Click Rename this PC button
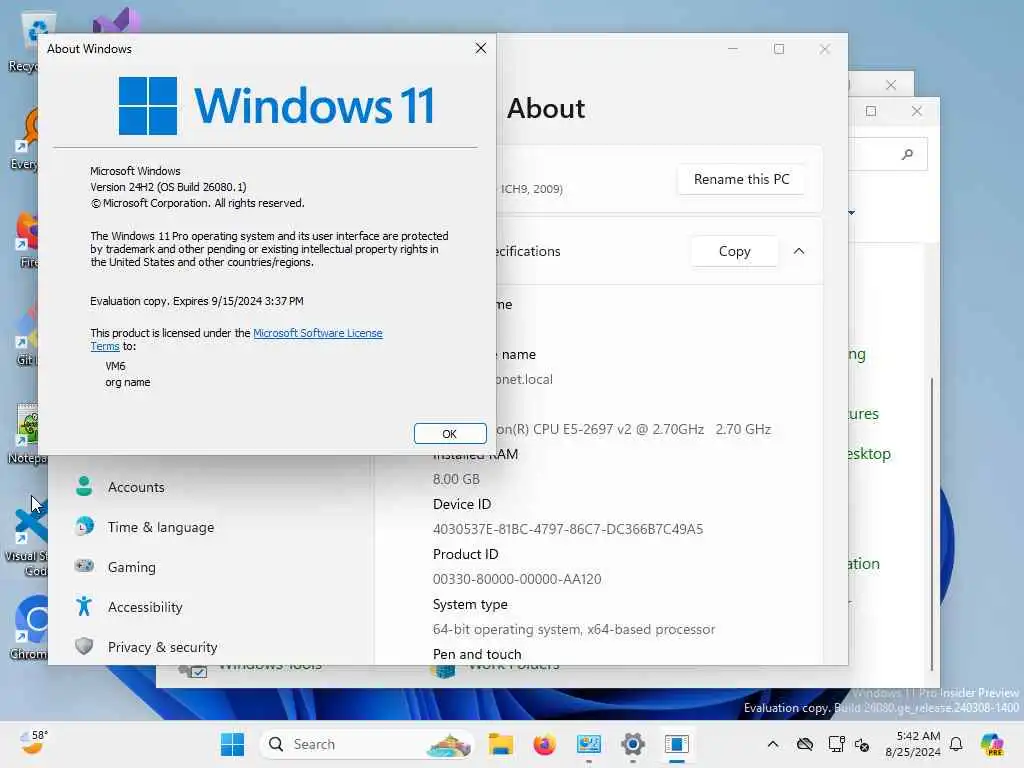This screenshot has width=1024, height=768. 741,179
